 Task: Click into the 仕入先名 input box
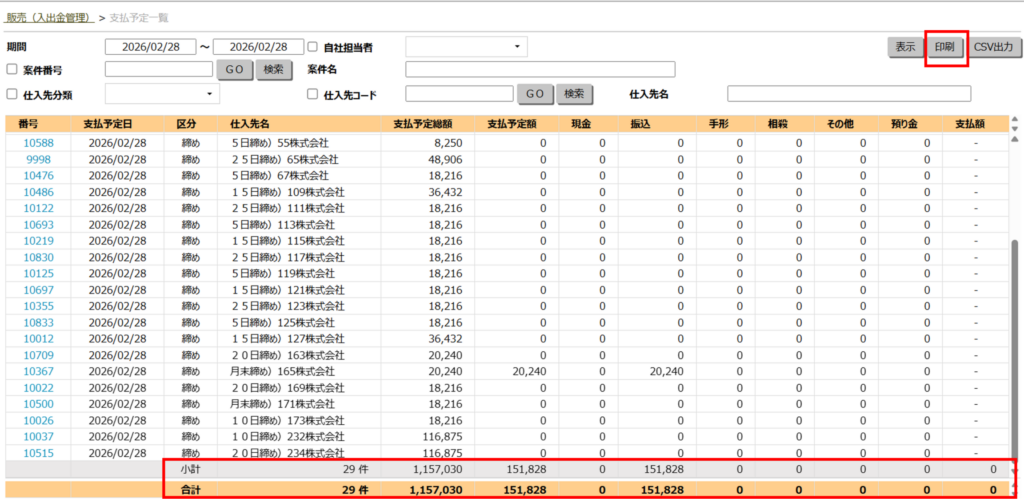coord(848,94)
